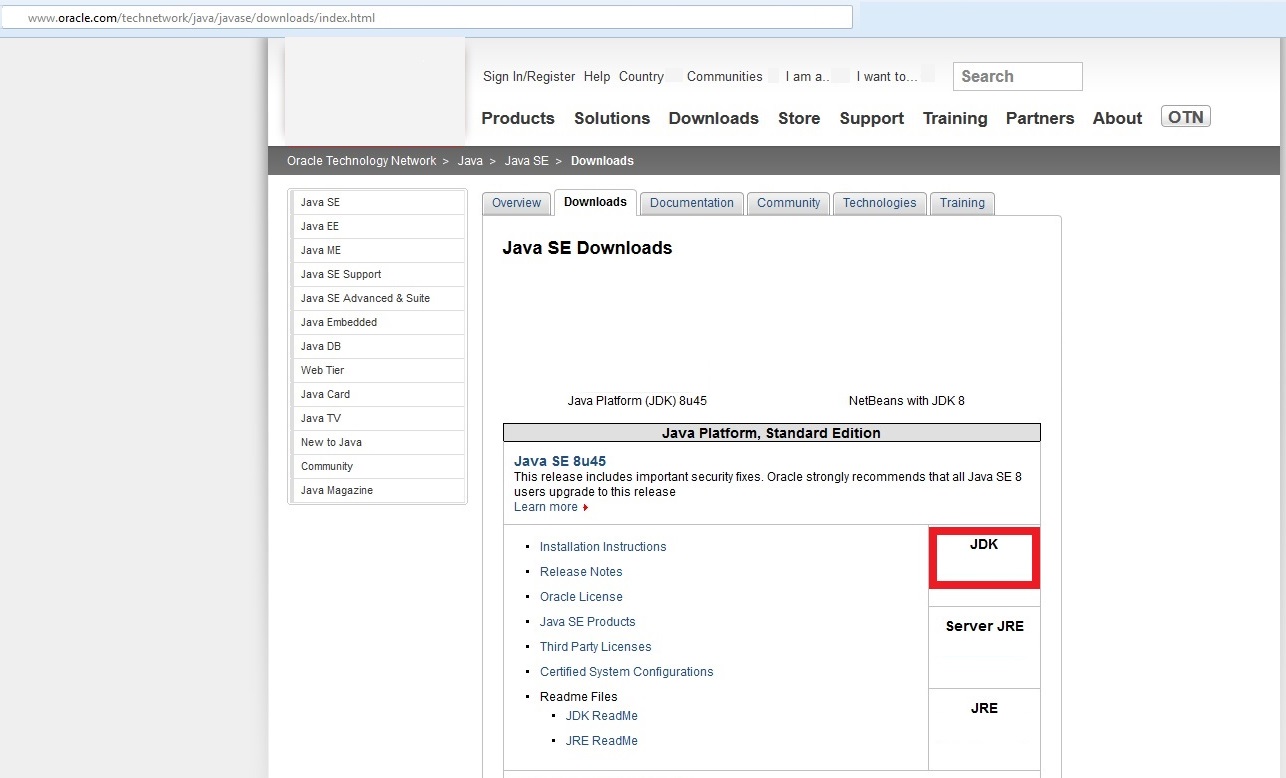The image size is (1286, 778).
Task: Click the Search input field
Action: coord(1018,76)
